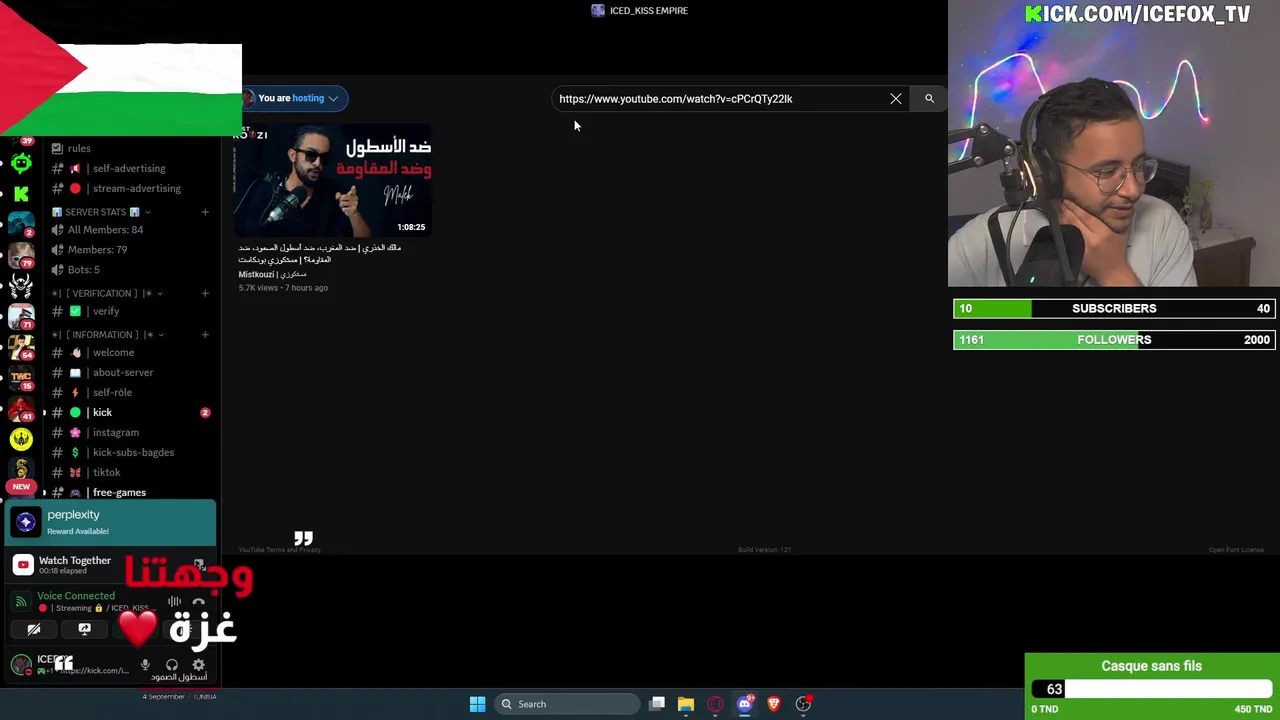The height and width of the screenshot is (720, 1280).
Task: Open the Watch Together activity entry
Action: coord(75,565)
